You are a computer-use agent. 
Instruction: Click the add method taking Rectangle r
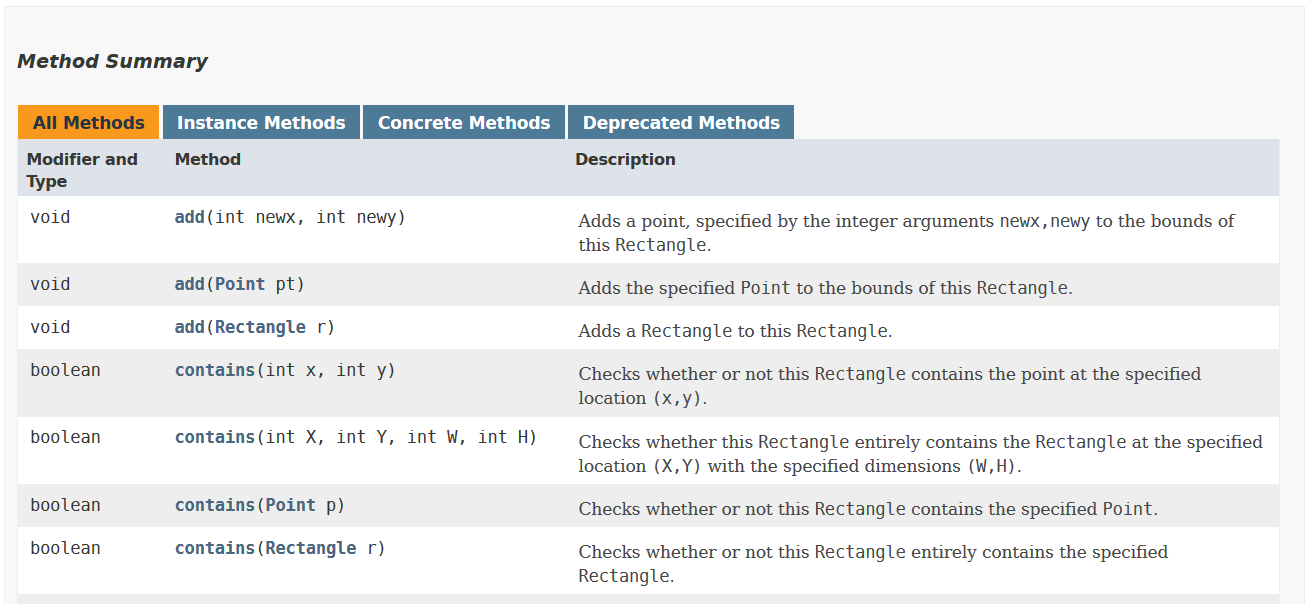(189, 327)
